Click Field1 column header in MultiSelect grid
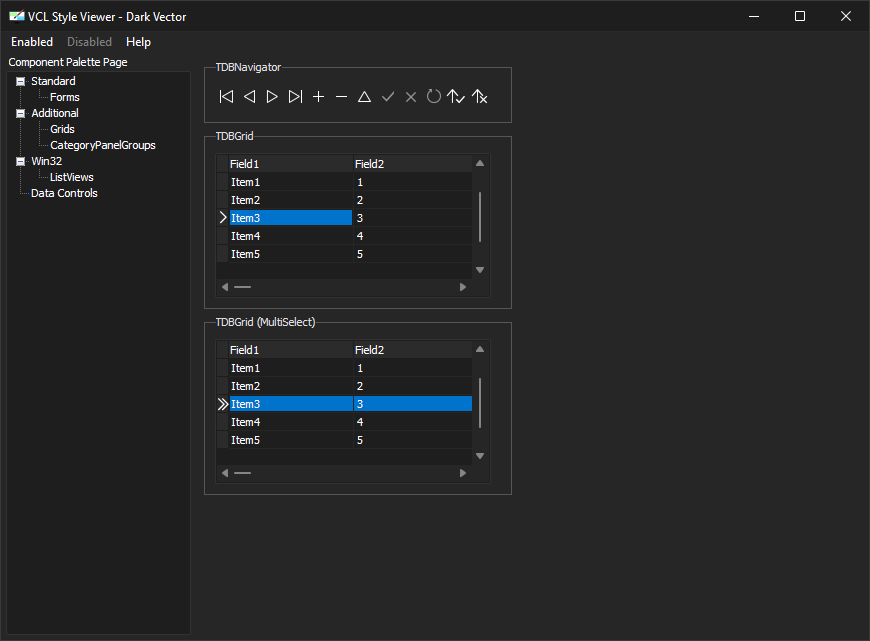 point(291,350)
